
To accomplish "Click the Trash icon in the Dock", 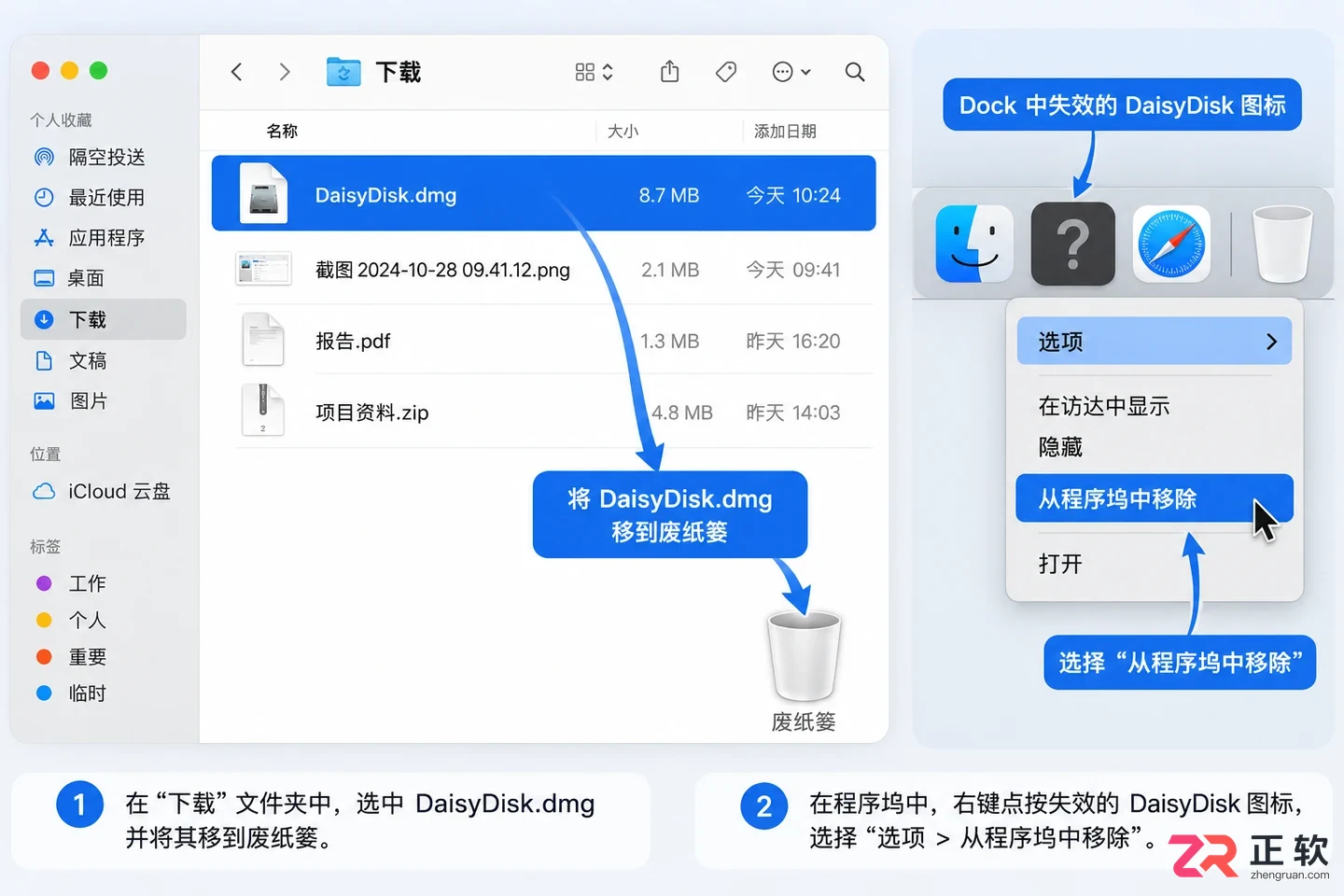I will coord(1282,245).
